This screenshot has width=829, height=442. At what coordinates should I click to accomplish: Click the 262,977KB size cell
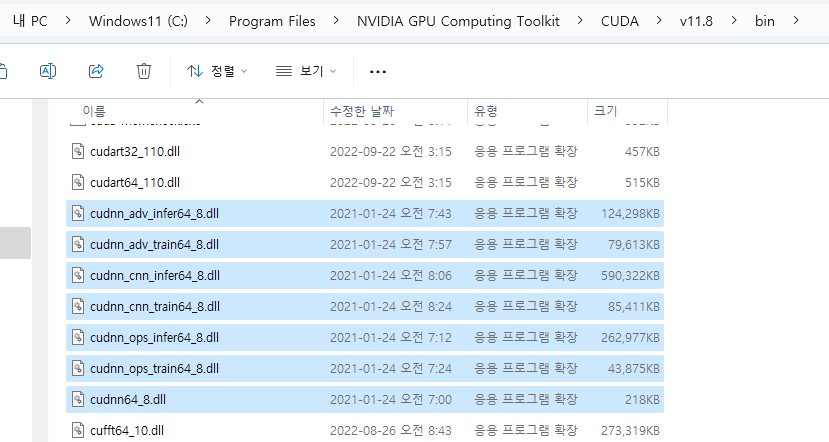pos(630,337)
